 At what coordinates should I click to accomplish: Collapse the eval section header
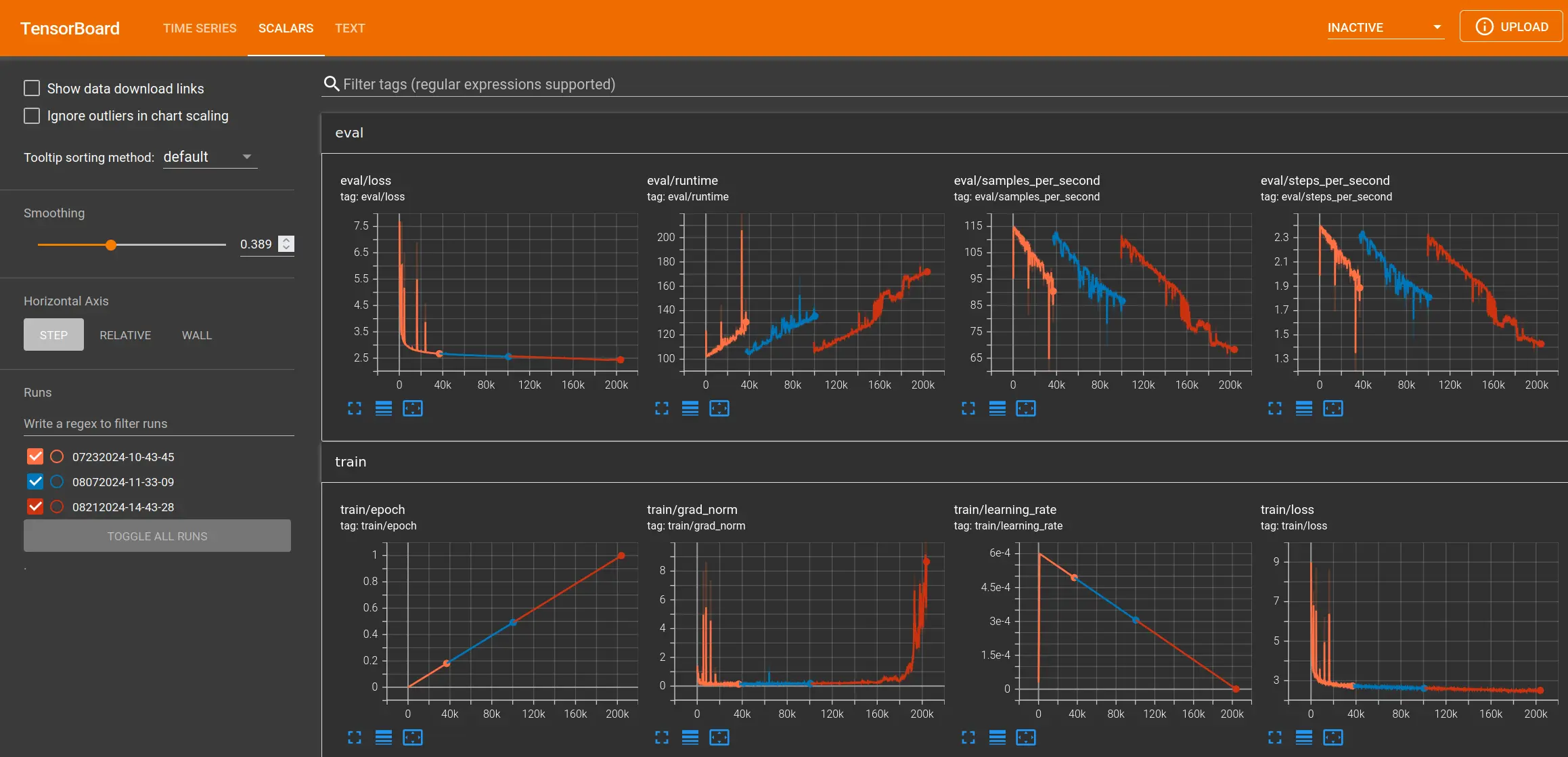944,133
